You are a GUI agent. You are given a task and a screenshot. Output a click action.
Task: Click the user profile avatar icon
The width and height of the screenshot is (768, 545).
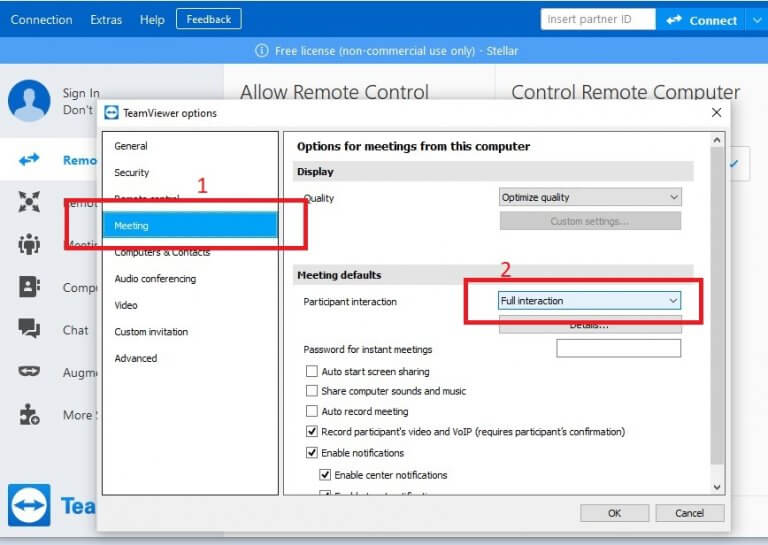tap(29, 100)
